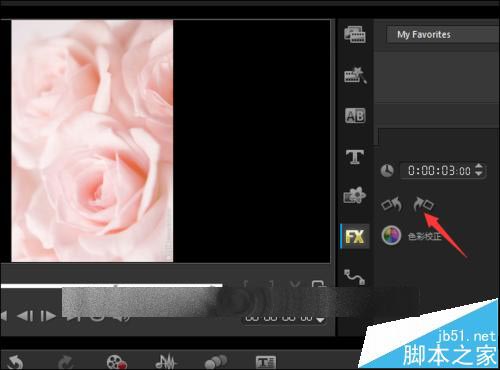Viewport: 500px width, 370px height.
Task: Click the 色彩校正 color correction label
Action: (x=425, y=236)
